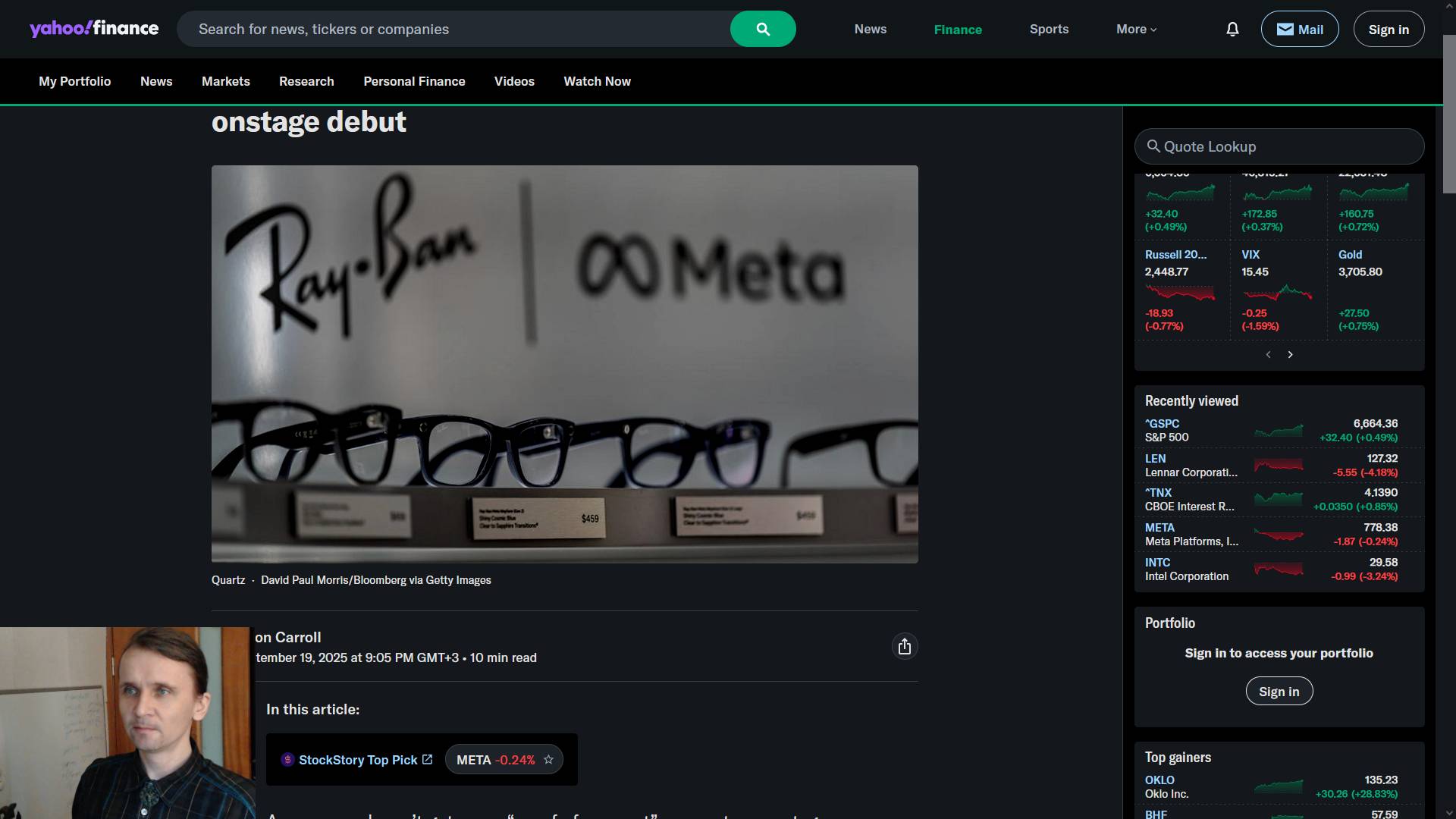Open the notifications bell
Viewport: 1456px width, 819px height.
click(1232, 30)
